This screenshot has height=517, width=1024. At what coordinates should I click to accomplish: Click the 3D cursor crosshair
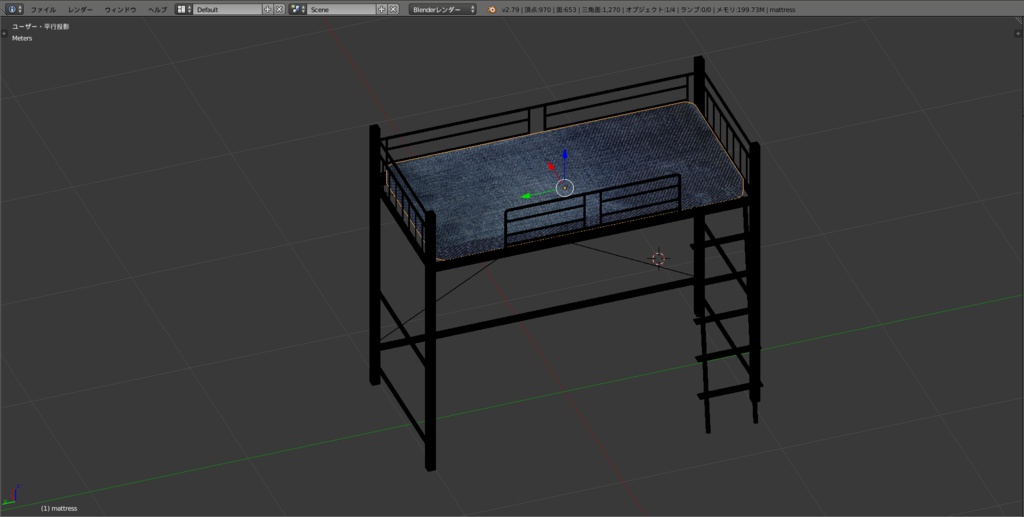[x=658, y=258]
